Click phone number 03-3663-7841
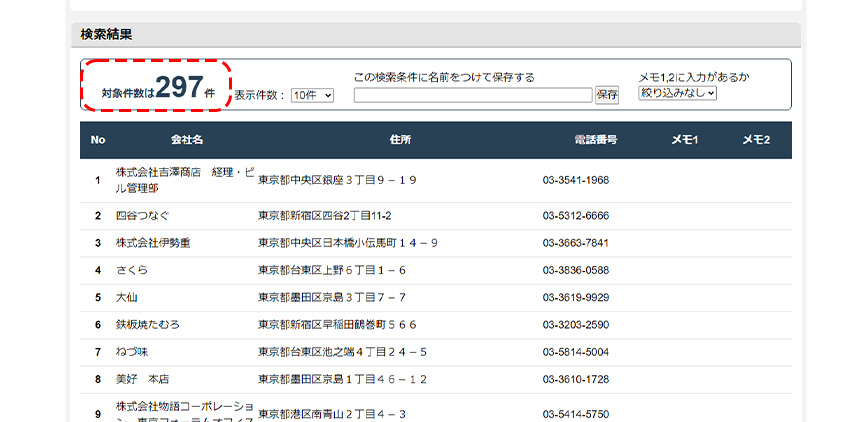The width and height of the screenshot is (853, 422). point(576,243)
